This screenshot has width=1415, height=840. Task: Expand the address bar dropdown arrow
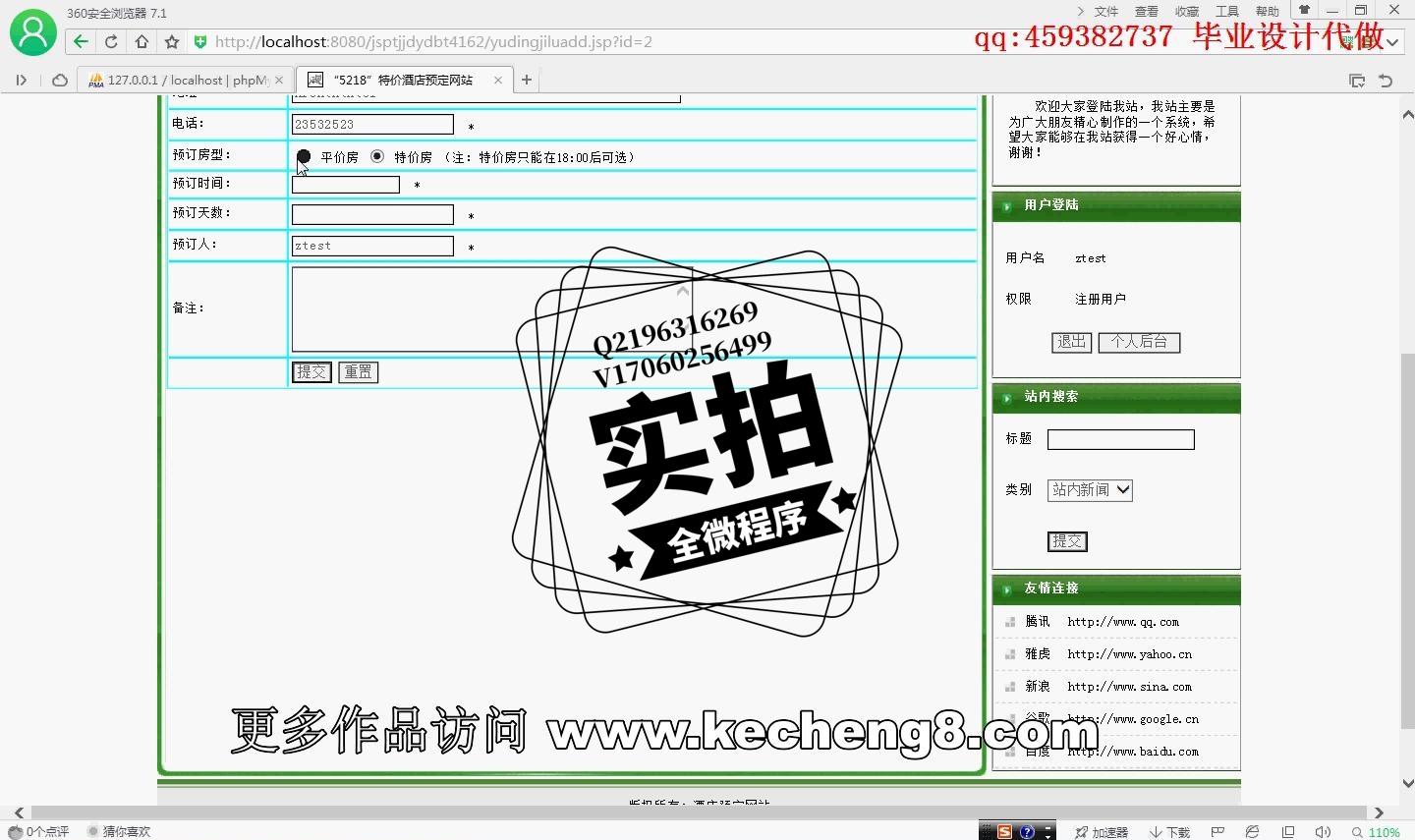point(1392,42)
